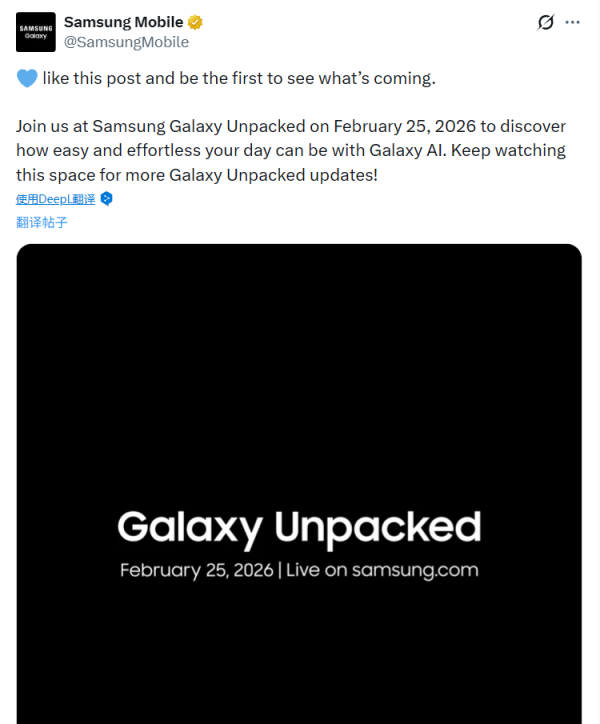The height and width of the screenshot is (724, 600).
Task: Click the Samsung Galaxy profile avatar
Action: (x=36, y=32)
